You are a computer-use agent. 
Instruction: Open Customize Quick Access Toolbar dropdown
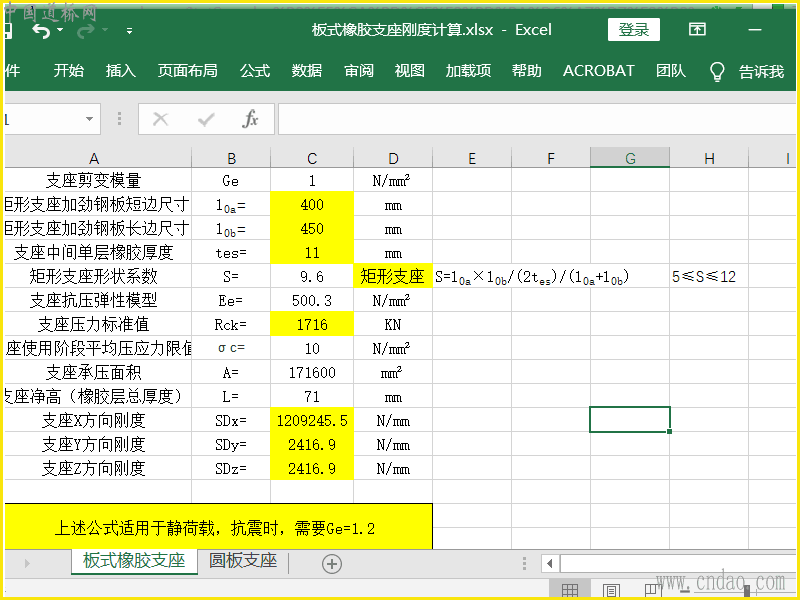point(130,31)
